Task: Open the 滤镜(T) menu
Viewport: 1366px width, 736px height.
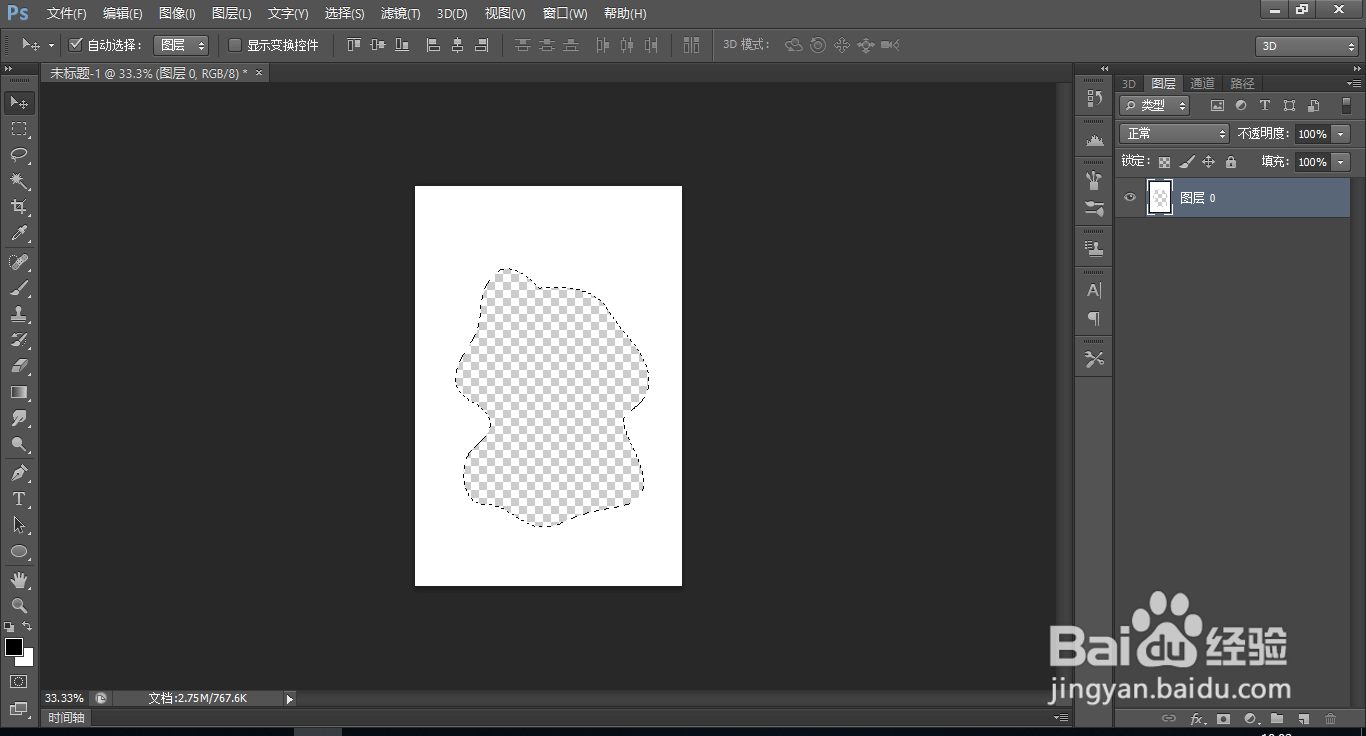Action: 401,14
